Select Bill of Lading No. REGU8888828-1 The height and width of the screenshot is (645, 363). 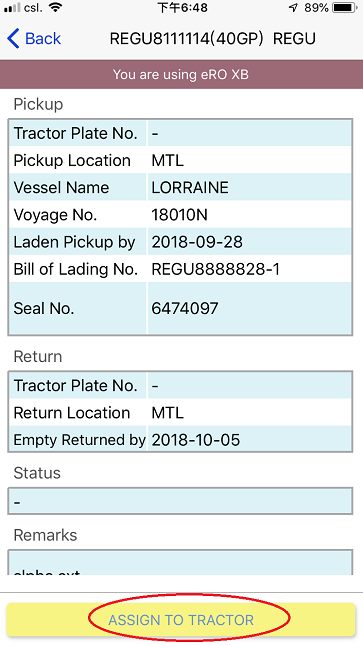216,269
